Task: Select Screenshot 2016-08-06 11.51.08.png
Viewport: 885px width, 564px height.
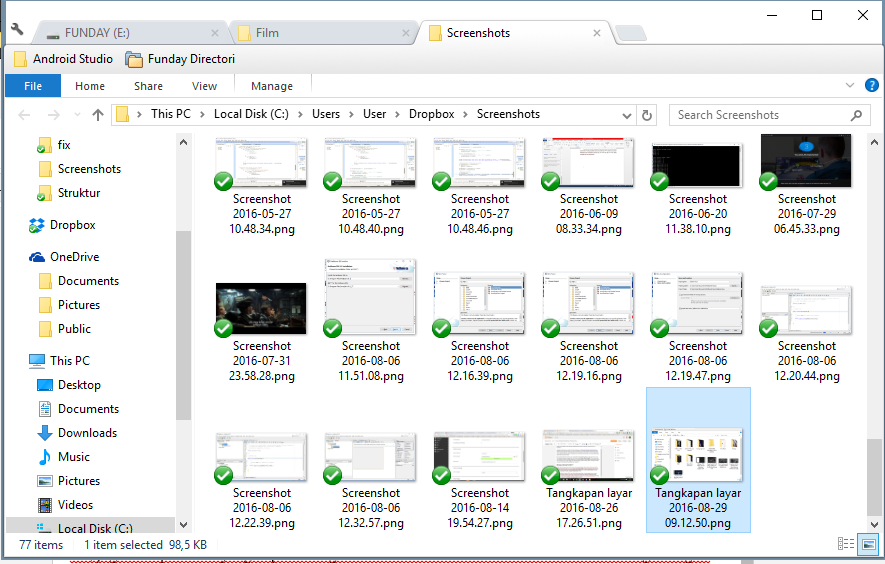Action: (371, 321)
